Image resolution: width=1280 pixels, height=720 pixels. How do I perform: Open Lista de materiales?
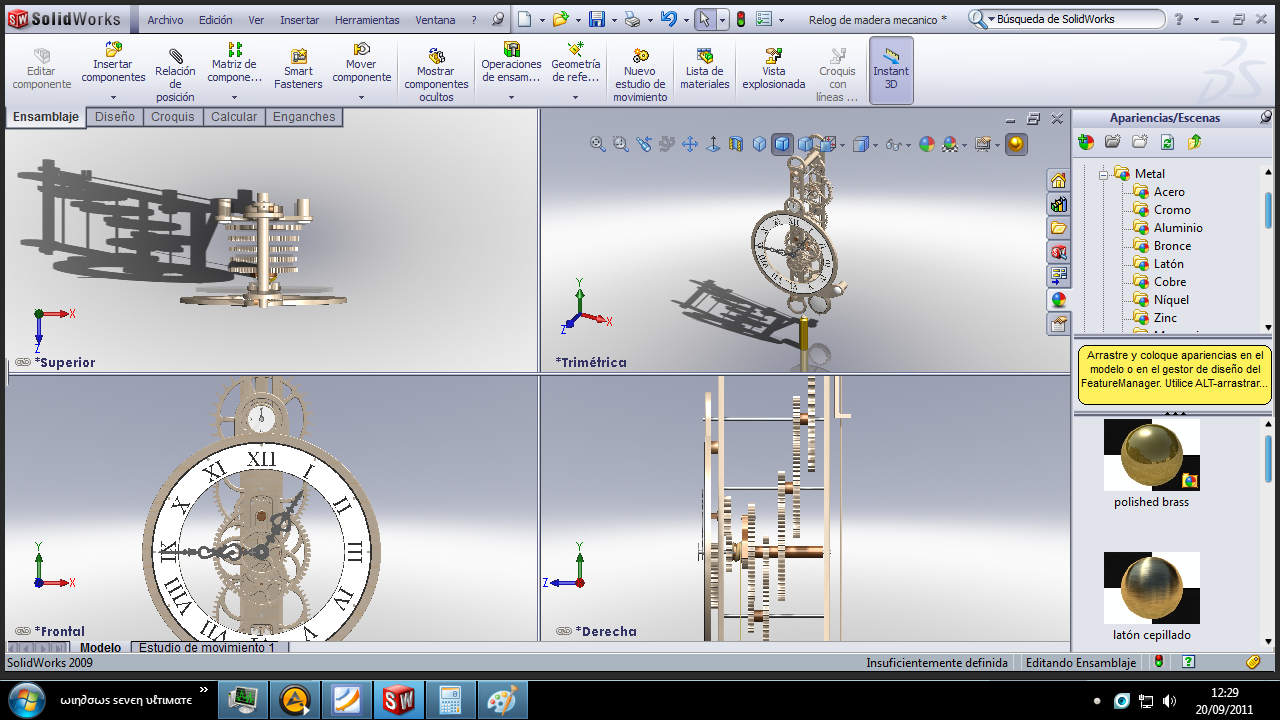coord(705,71)
